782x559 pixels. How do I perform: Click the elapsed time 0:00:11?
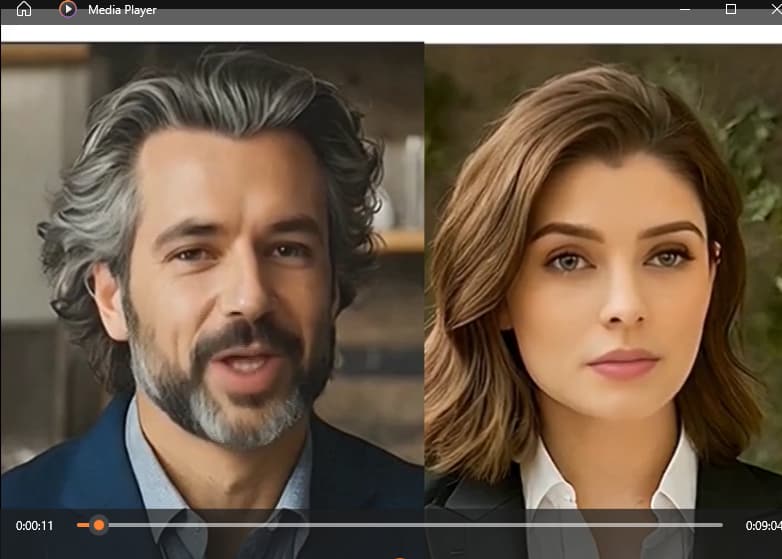[34, 526]
